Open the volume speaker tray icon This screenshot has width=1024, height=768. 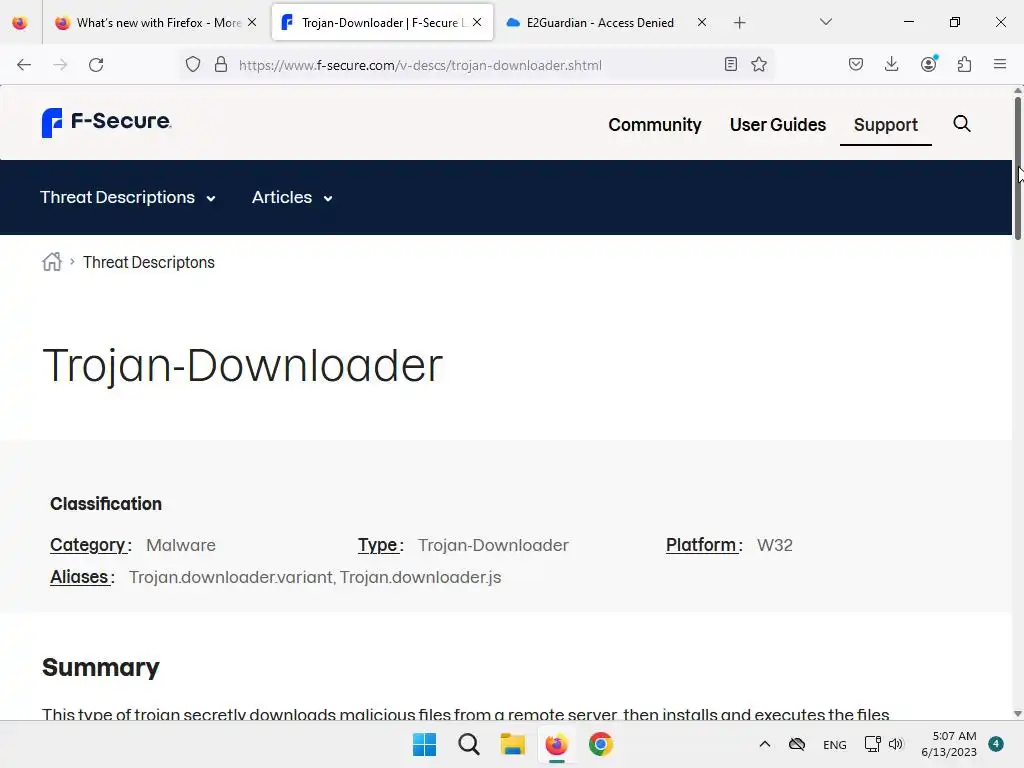coord(896,744)
